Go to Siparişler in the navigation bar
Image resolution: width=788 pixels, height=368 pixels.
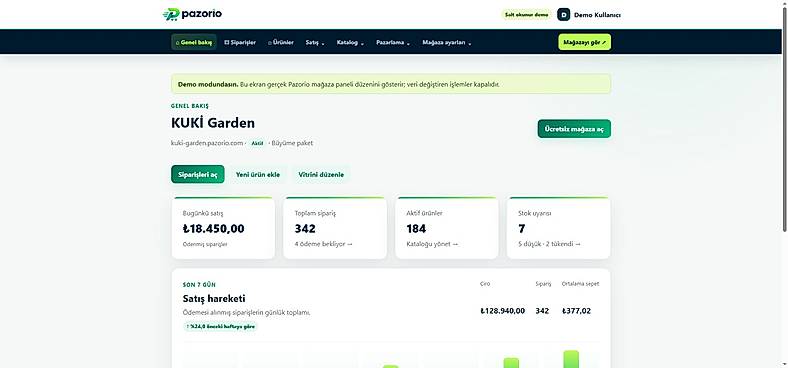click(240, 42)
